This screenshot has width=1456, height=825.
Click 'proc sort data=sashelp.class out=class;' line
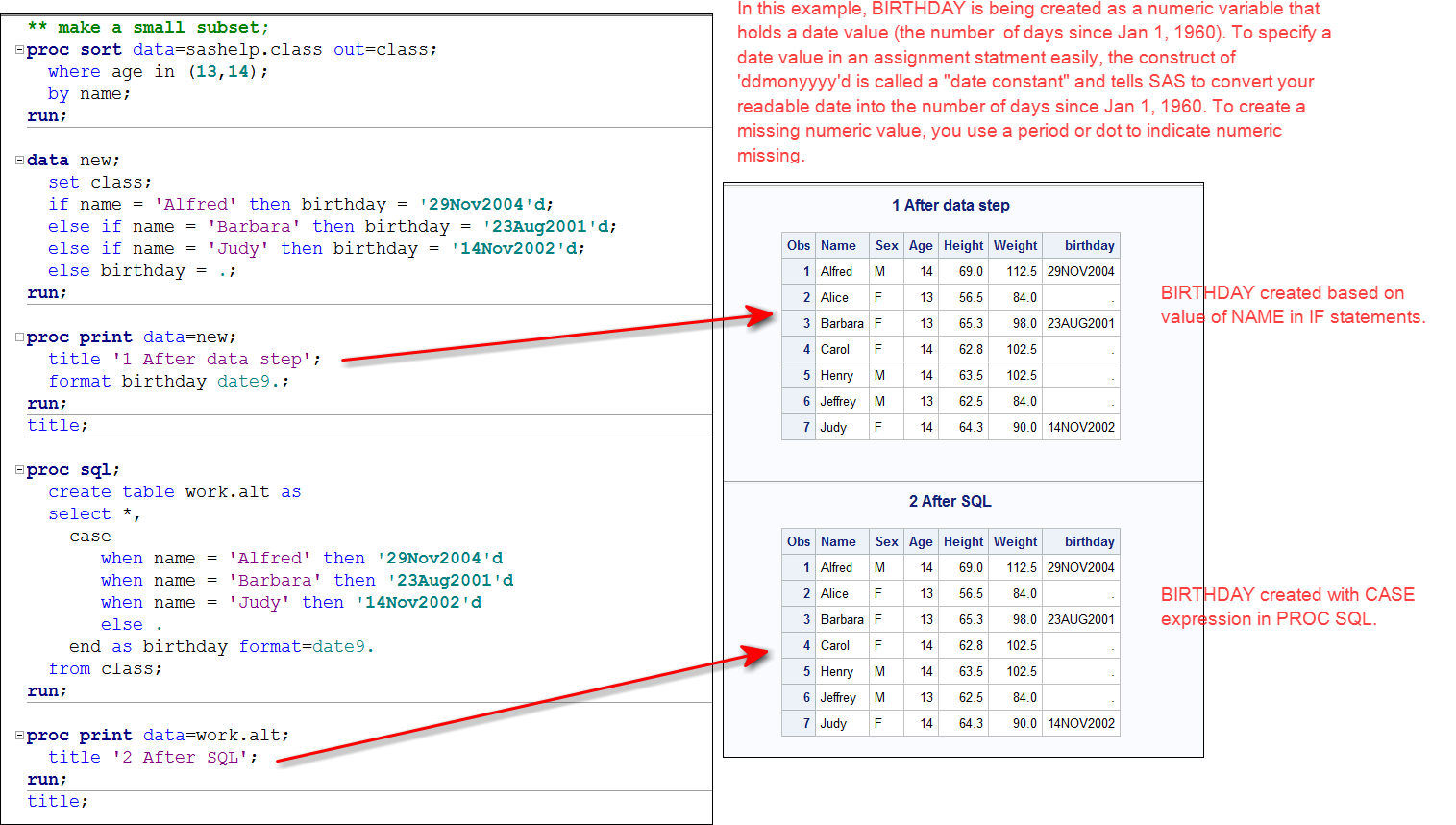pos(232,49)
